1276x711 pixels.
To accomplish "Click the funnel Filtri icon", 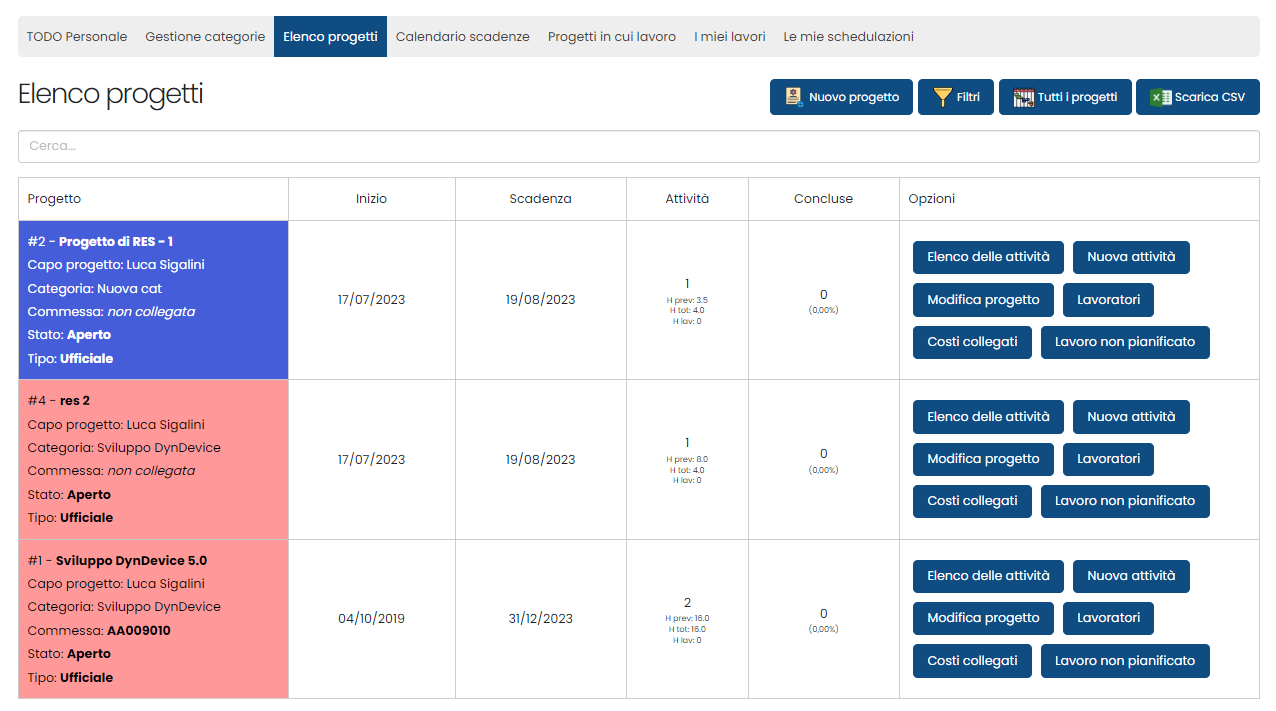I will 942,97.
